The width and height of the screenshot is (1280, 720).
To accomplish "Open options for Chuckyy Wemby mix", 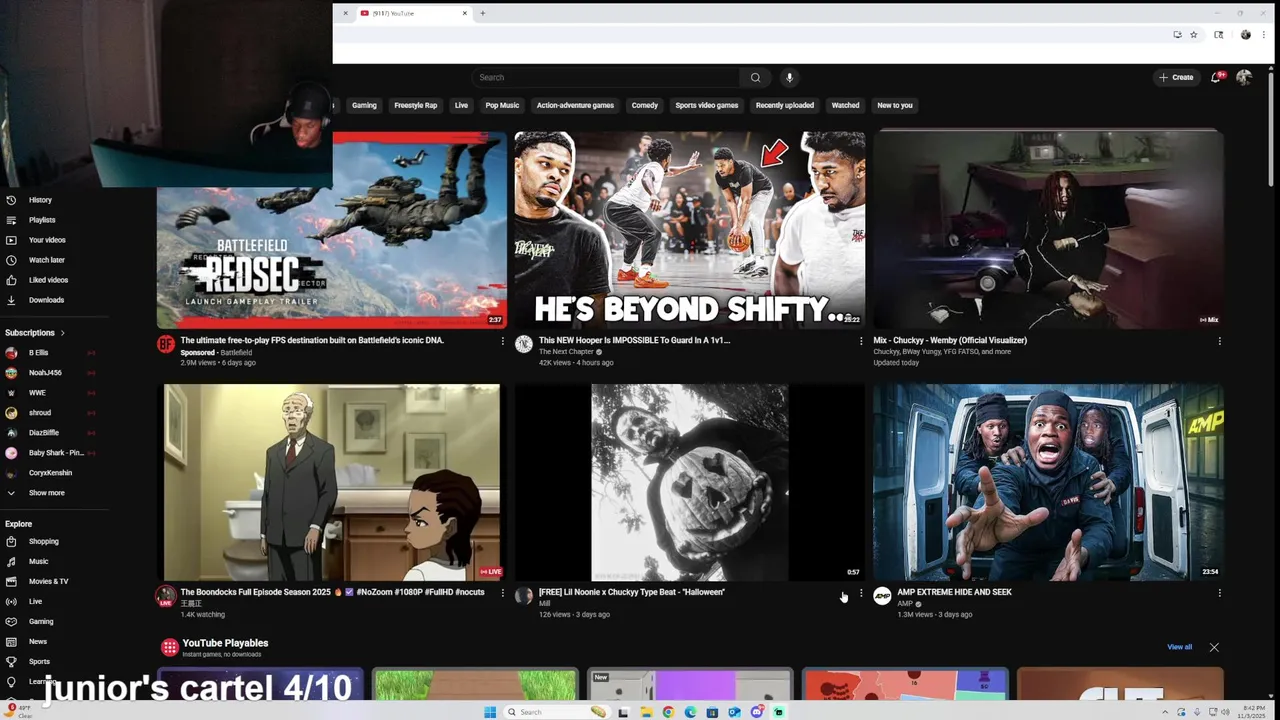I will tap(1219, 341).
